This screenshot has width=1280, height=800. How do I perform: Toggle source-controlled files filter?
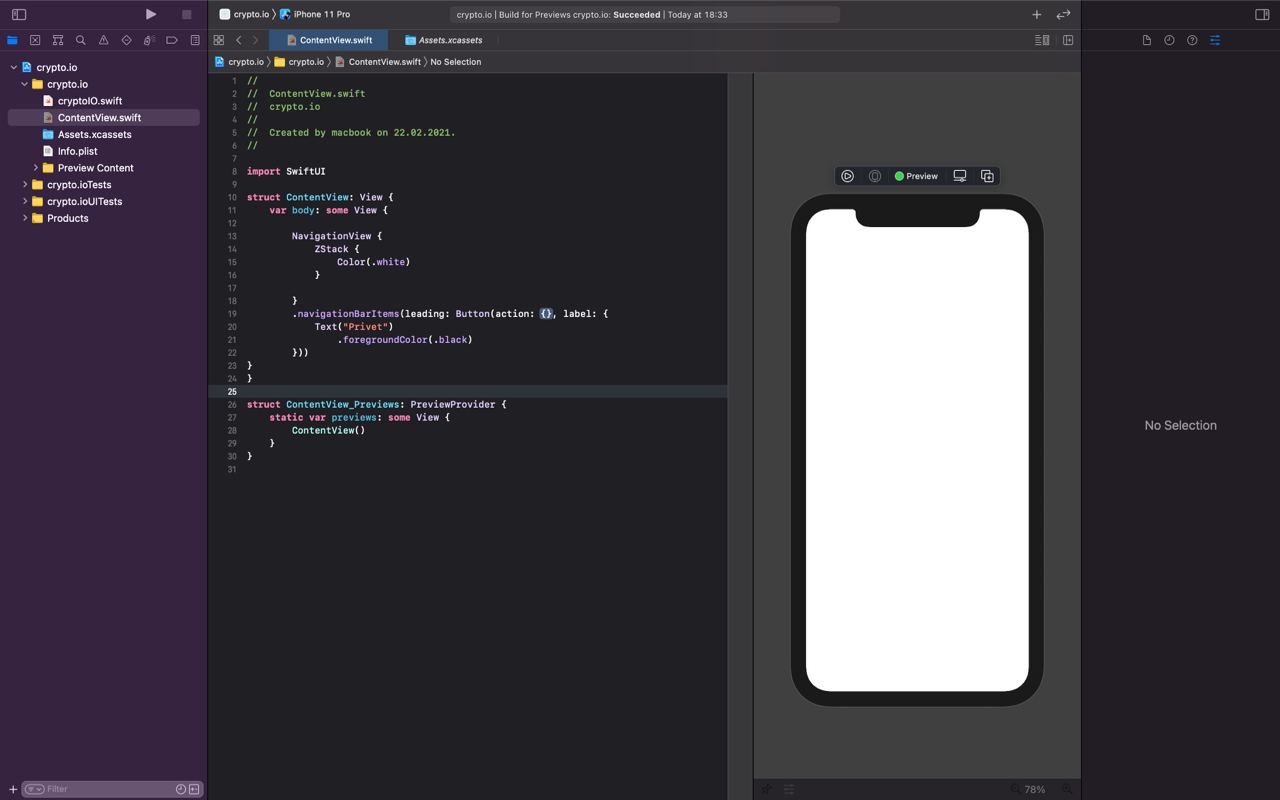point(194,789)
